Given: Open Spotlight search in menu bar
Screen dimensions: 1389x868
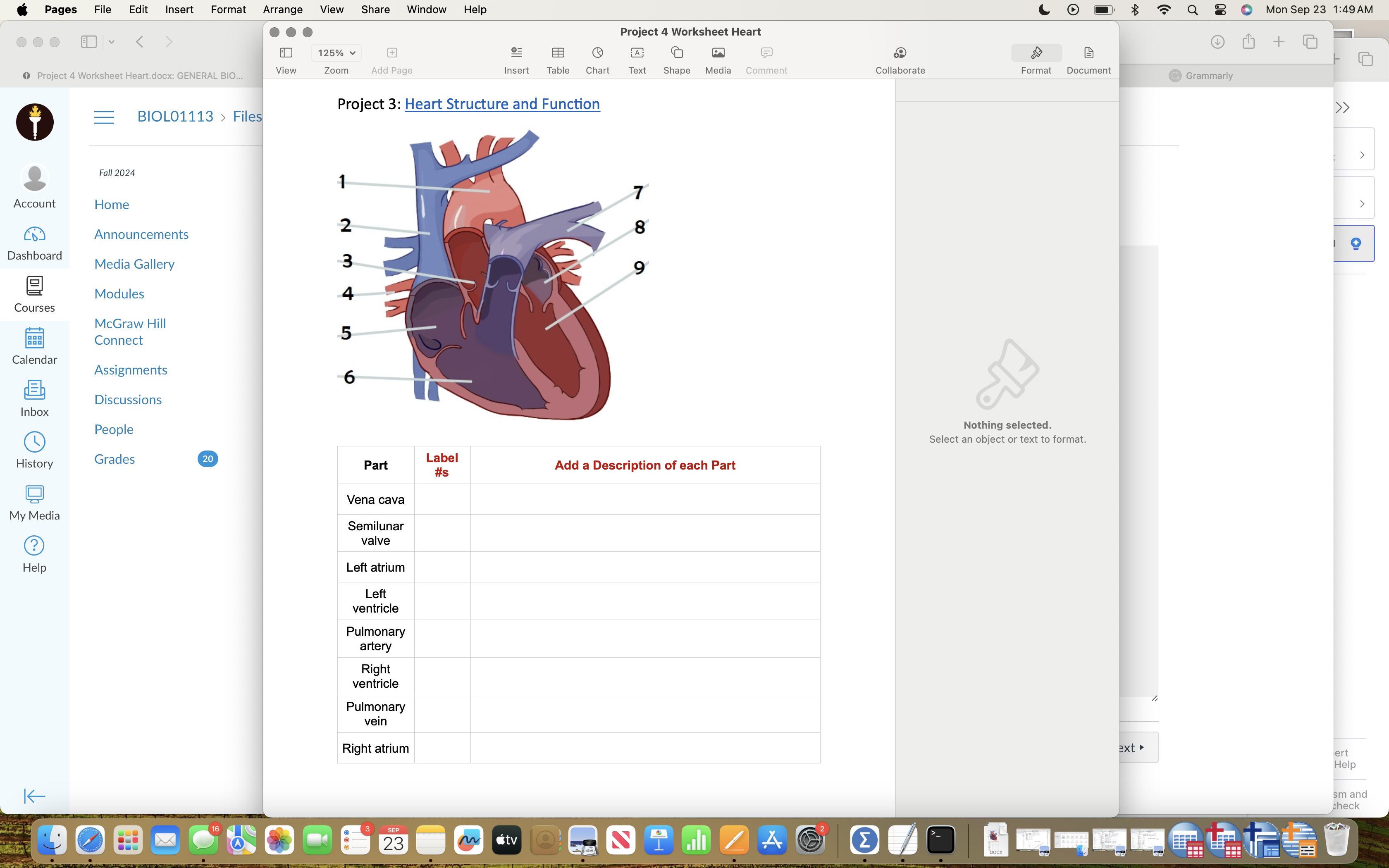Looking at the screenshot, I should [x=1192, y=10].
